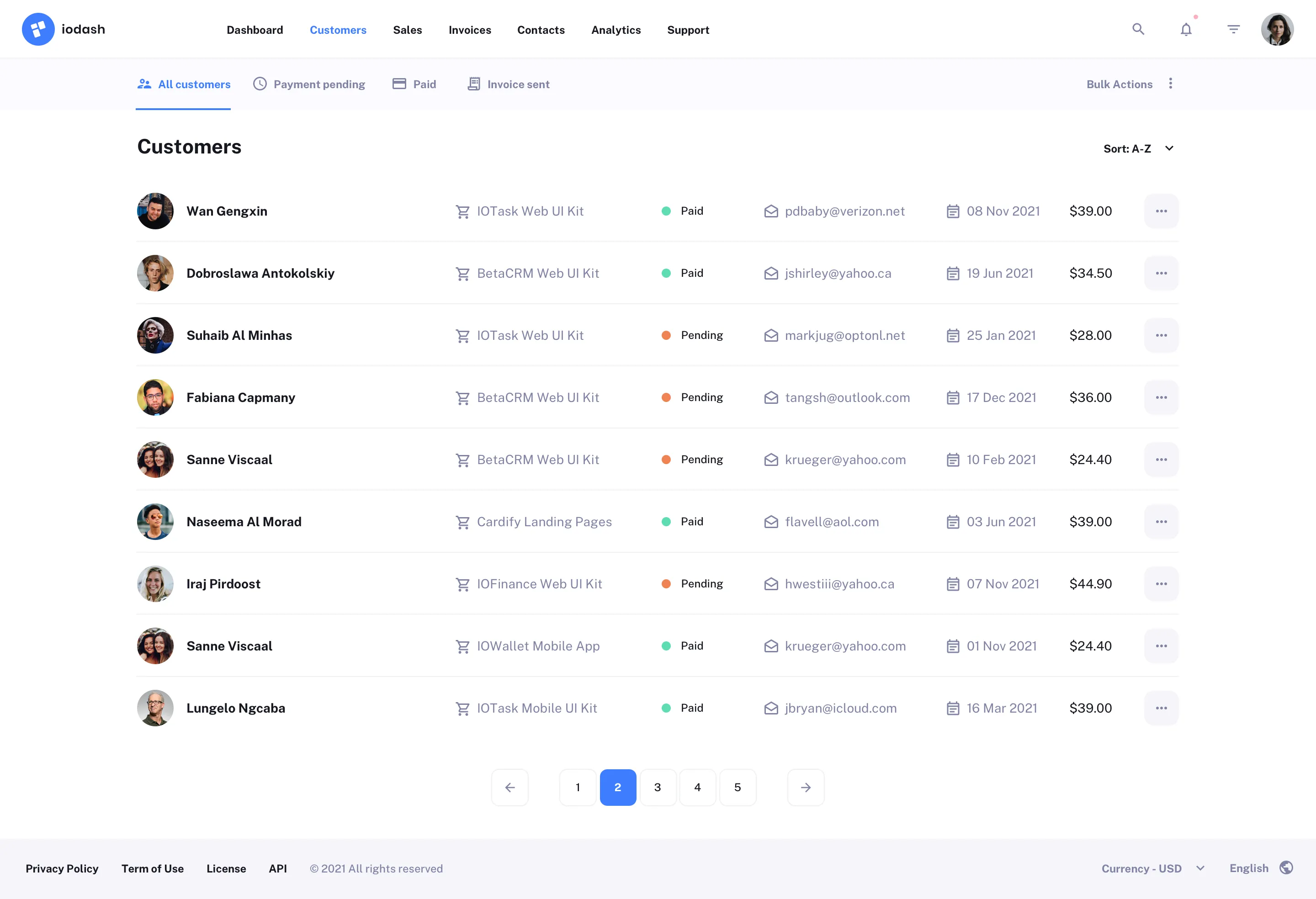Open the Privacy Policy link
1316x899 pixels.
62,868
